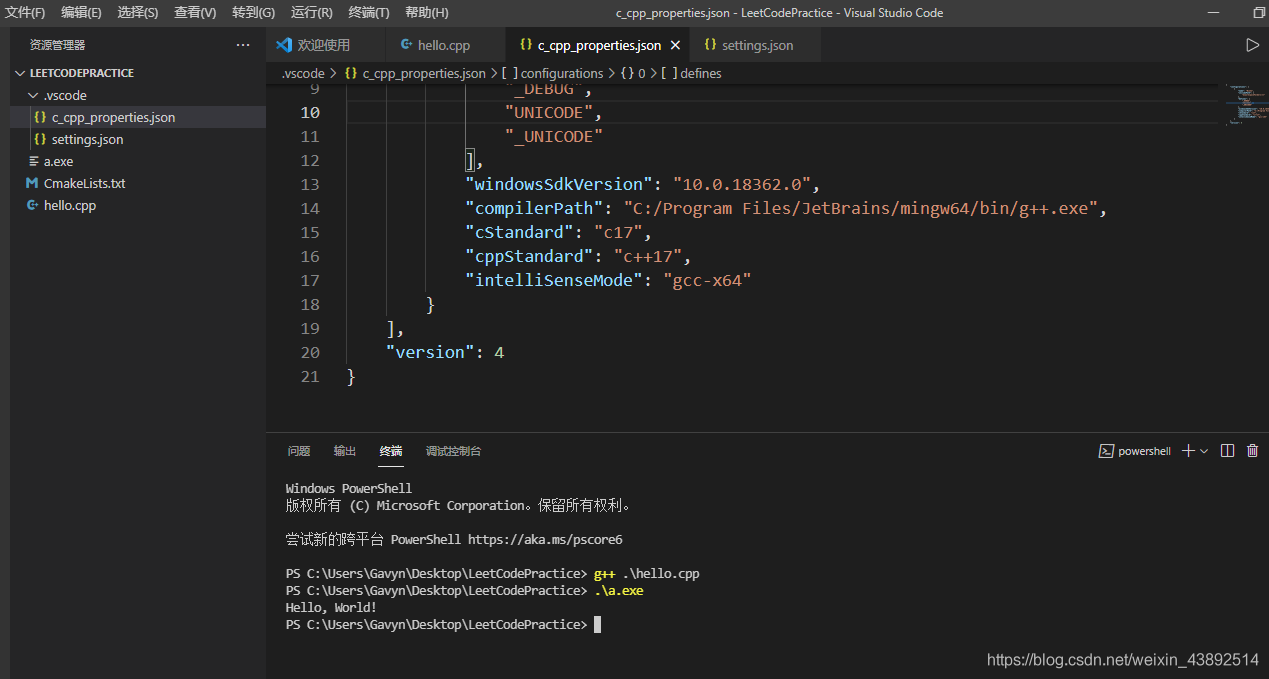Viewport: 1269px width, 679px height.
Task: Collapse the .vscode folder
Action: 65,95
